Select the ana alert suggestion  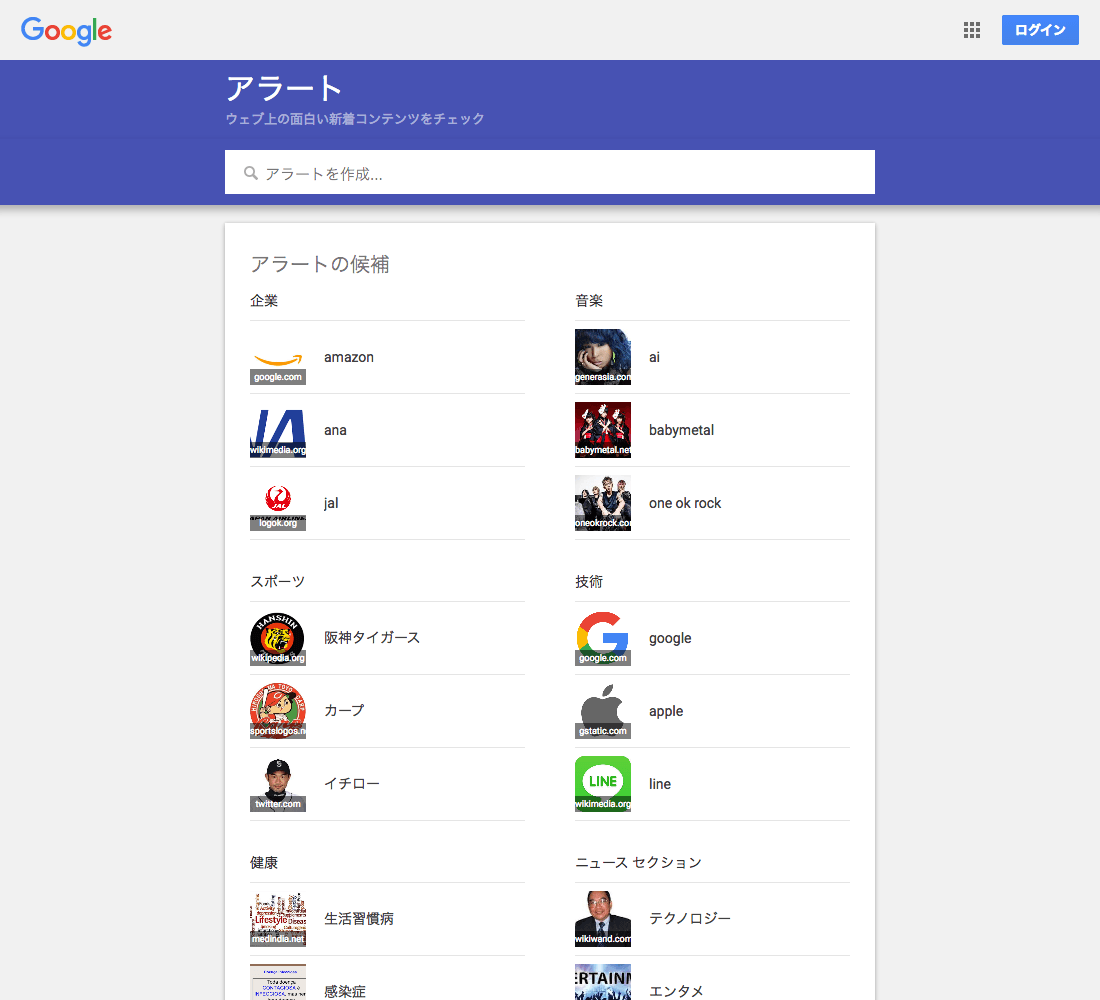[335, 430]
